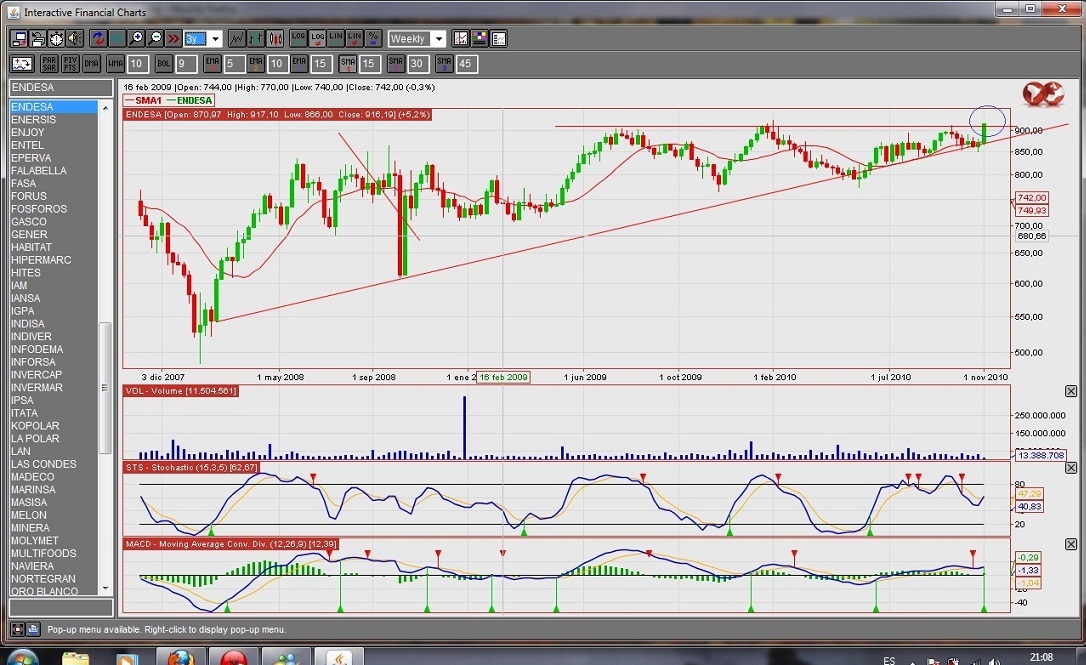Zoom out using the magnifier minus icon
Viewport: 1086px width, 665px height.
(x=155, y=39)
